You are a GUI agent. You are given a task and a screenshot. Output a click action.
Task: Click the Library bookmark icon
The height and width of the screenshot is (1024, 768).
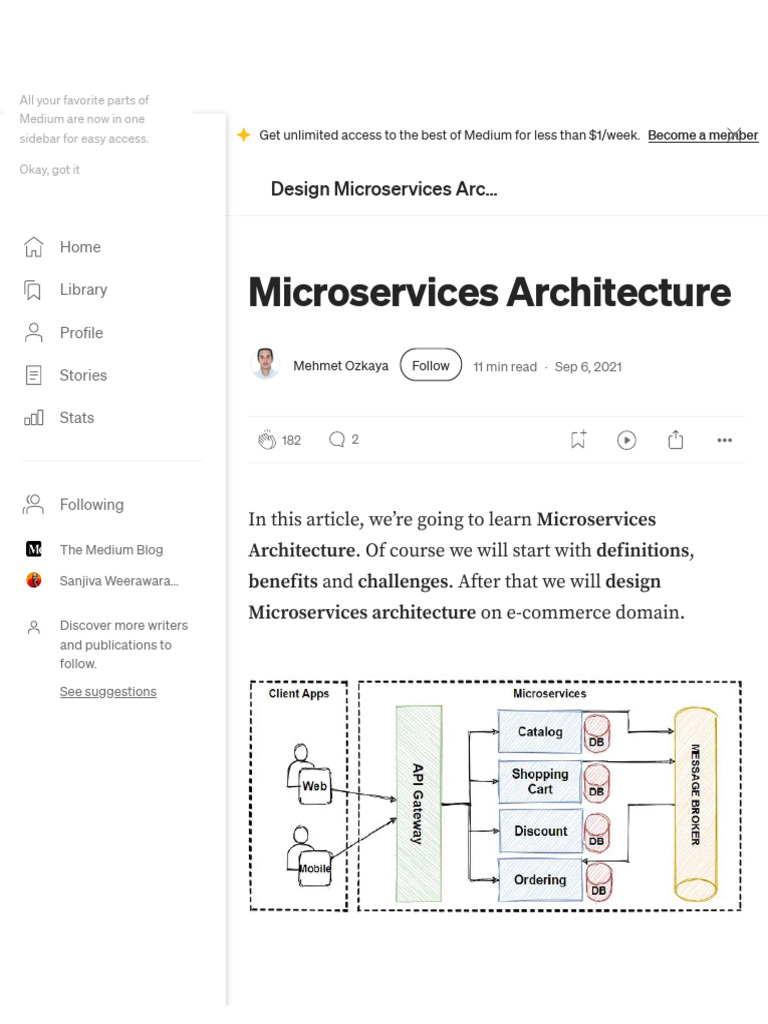point(33,290)
